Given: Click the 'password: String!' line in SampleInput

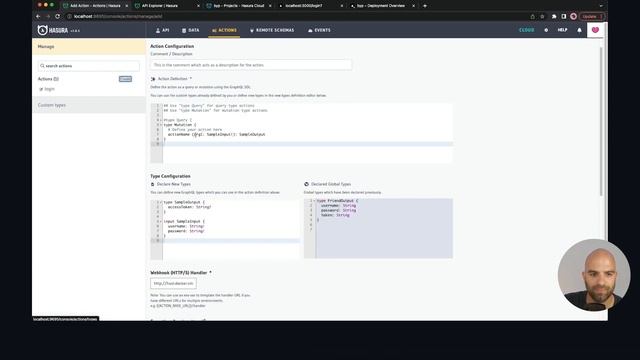Looking at the screenshot, I should click(186, 231).
